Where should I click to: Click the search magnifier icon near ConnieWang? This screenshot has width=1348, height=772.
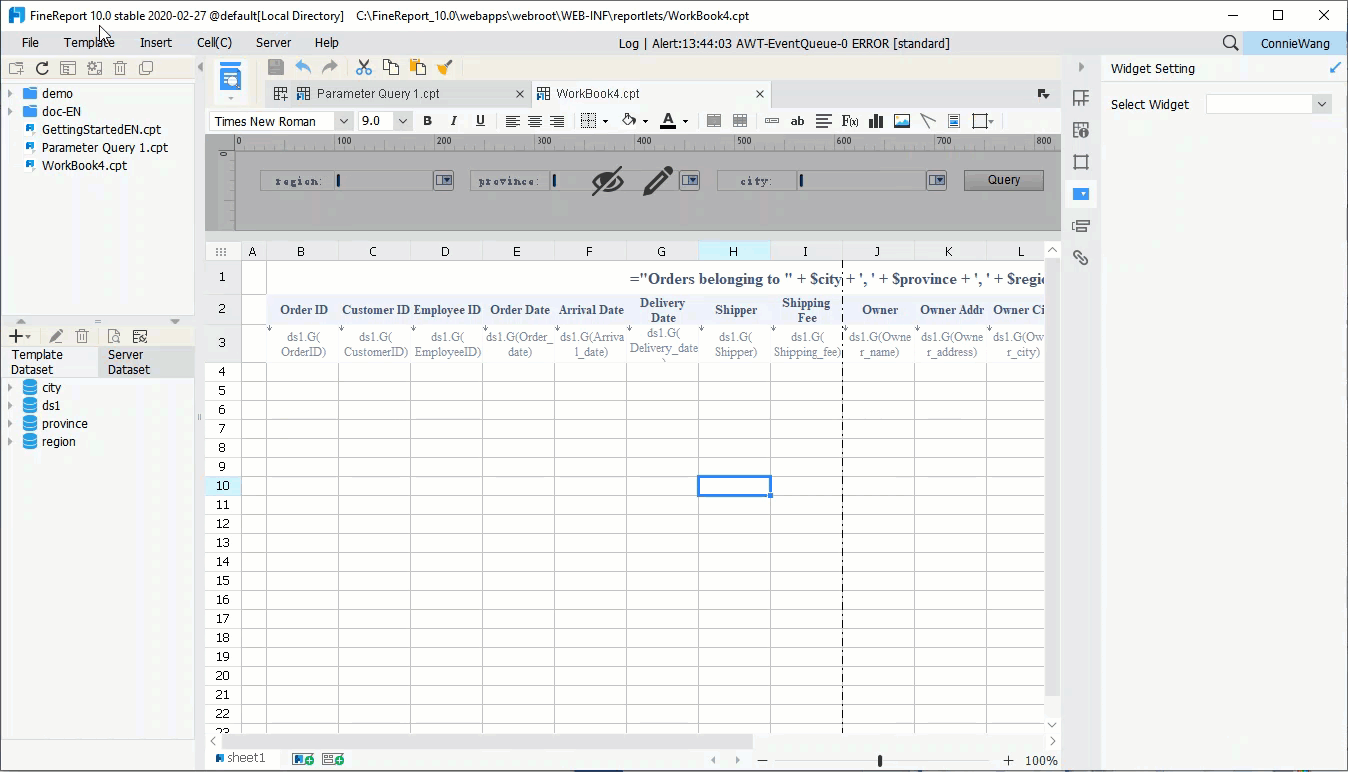click(x=1231, y=43)
